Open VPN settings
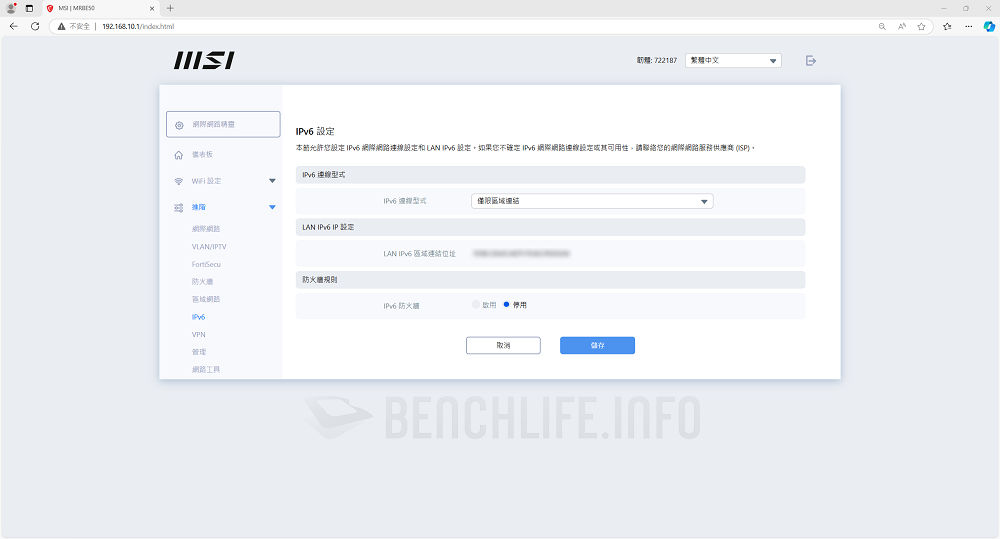Screen dimensions: 1000x539 (x=198, y=334)
